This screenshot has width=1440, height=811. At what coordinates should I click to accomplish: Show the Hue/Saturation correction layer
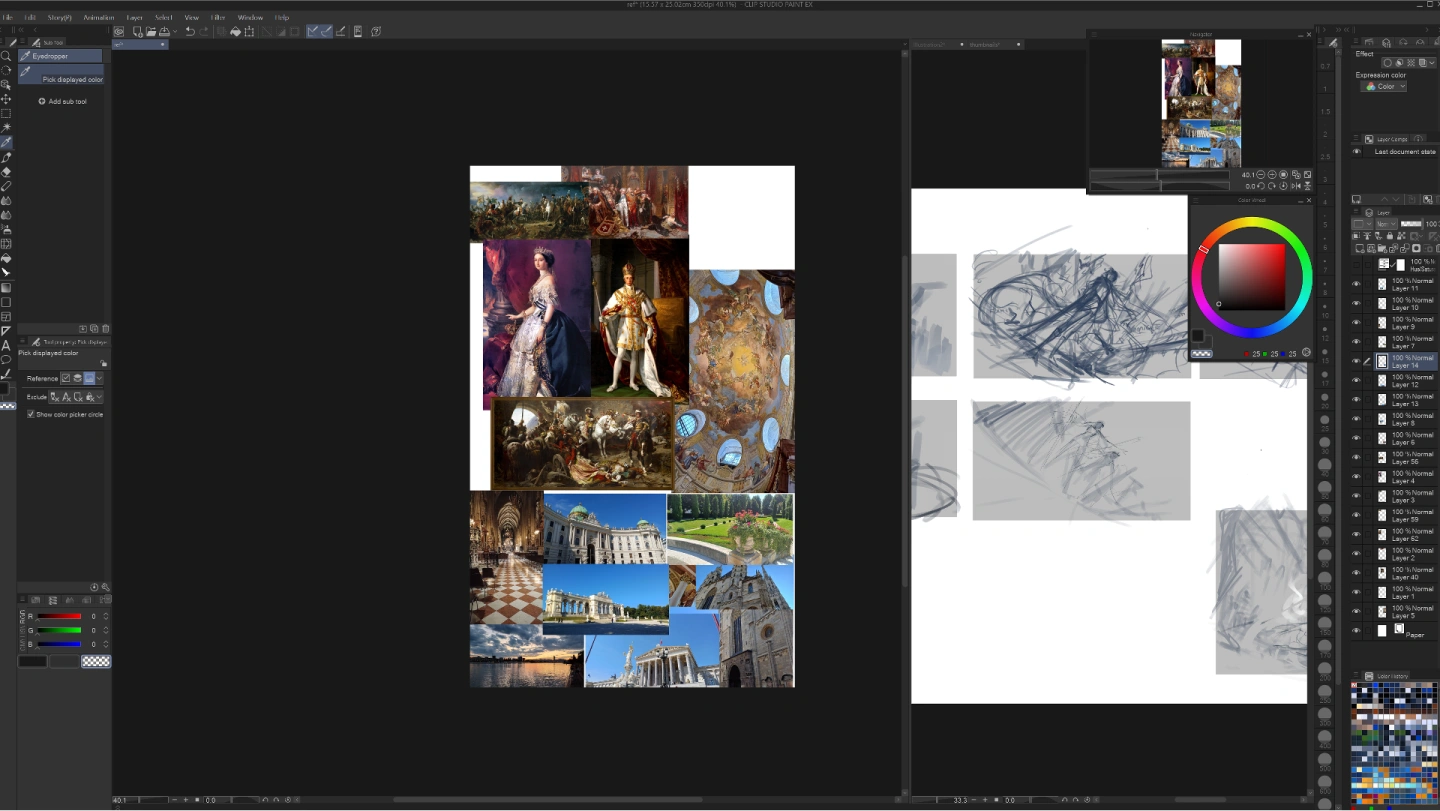pos(1356,265)
